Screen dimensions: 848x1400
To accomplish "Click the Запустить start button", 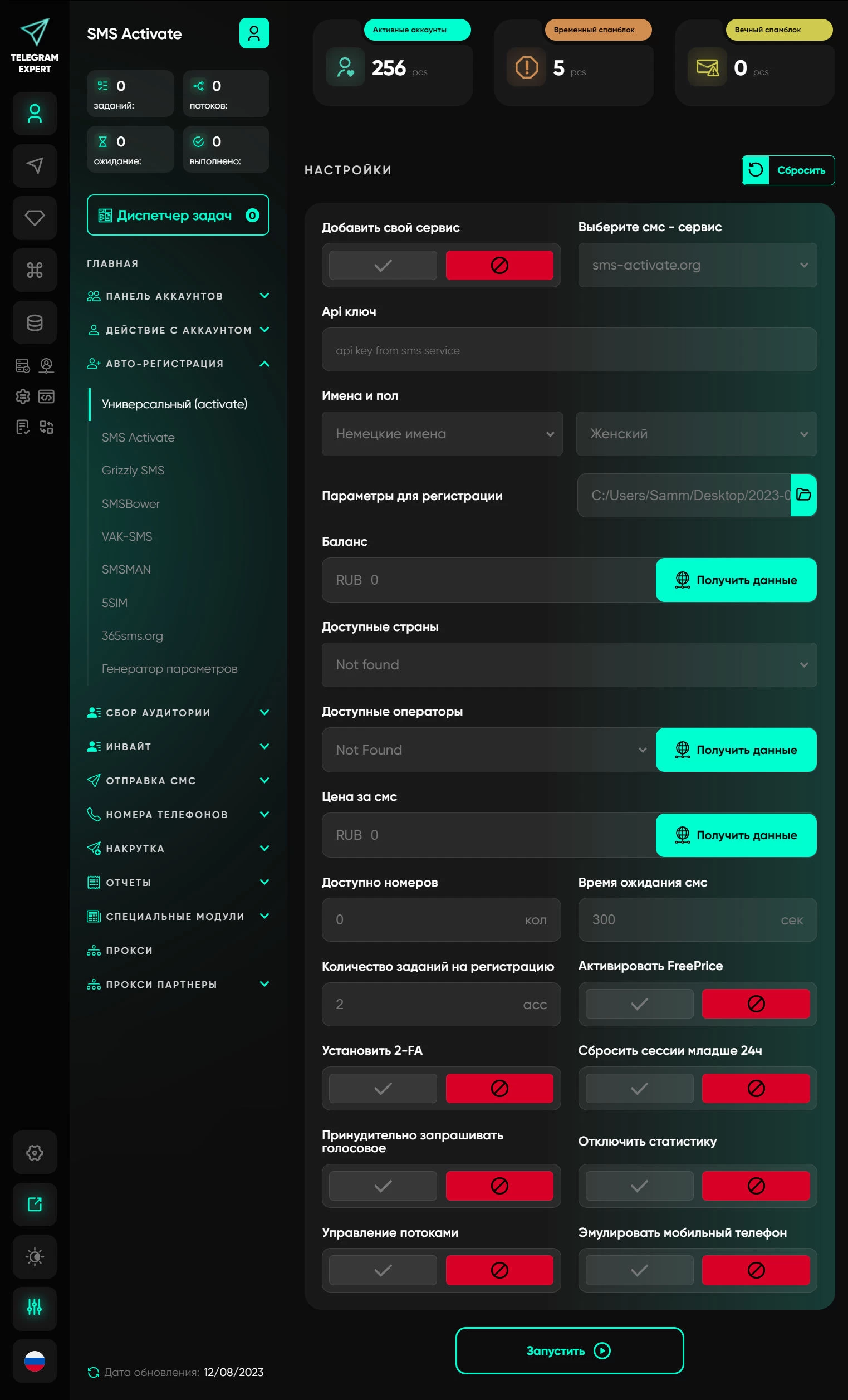I will point(569,1350).
